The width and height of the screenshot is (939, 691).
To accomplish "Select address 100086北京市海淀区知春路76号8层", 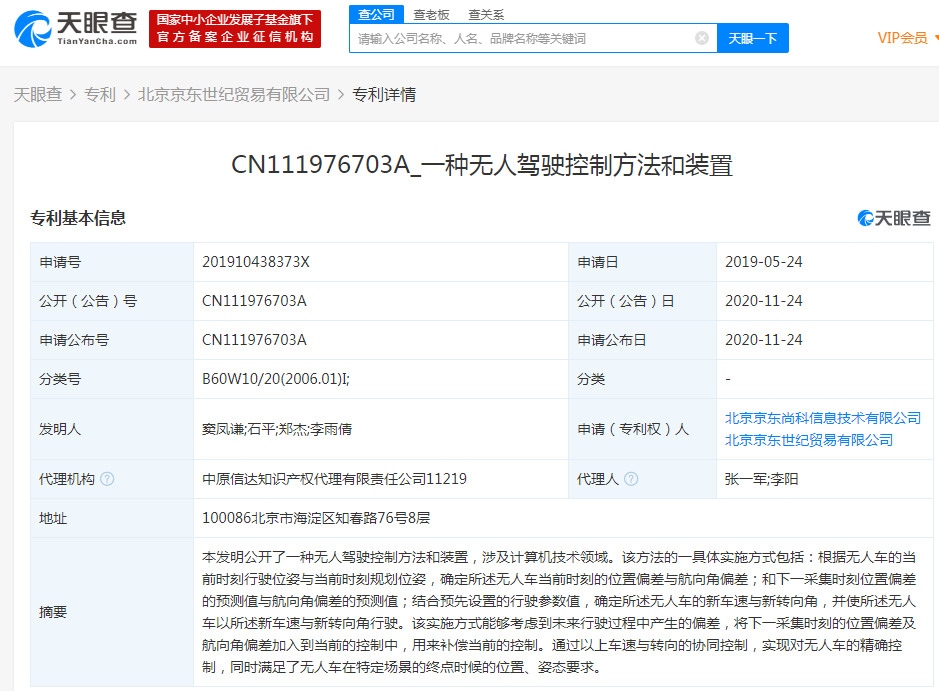I will click(x=316, y=518).
